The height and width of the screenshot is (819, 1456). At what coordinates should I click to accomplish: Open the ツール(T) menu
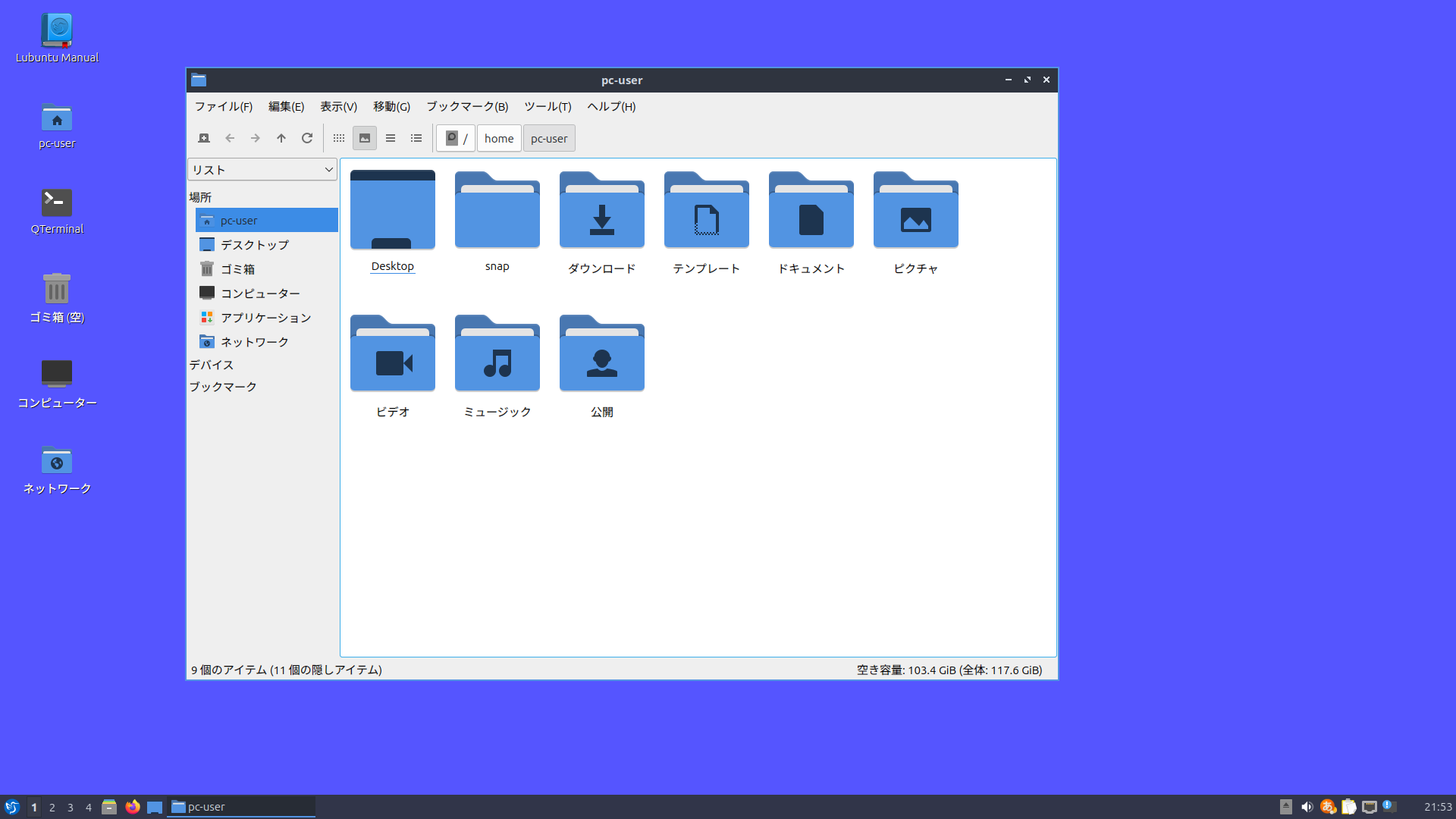tap(548, 106)
